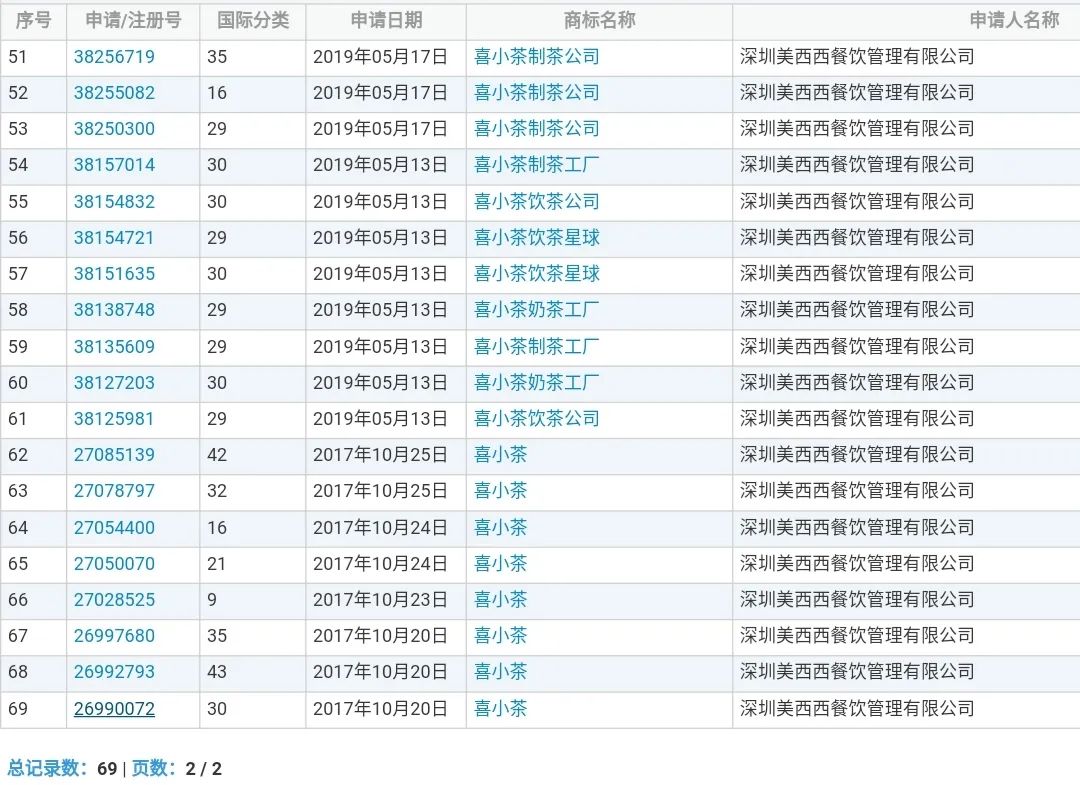This screenshot has height=785, width=1080.
Task: Select the date 2019年05月17日 in row 51
Action: pos(380,57)
